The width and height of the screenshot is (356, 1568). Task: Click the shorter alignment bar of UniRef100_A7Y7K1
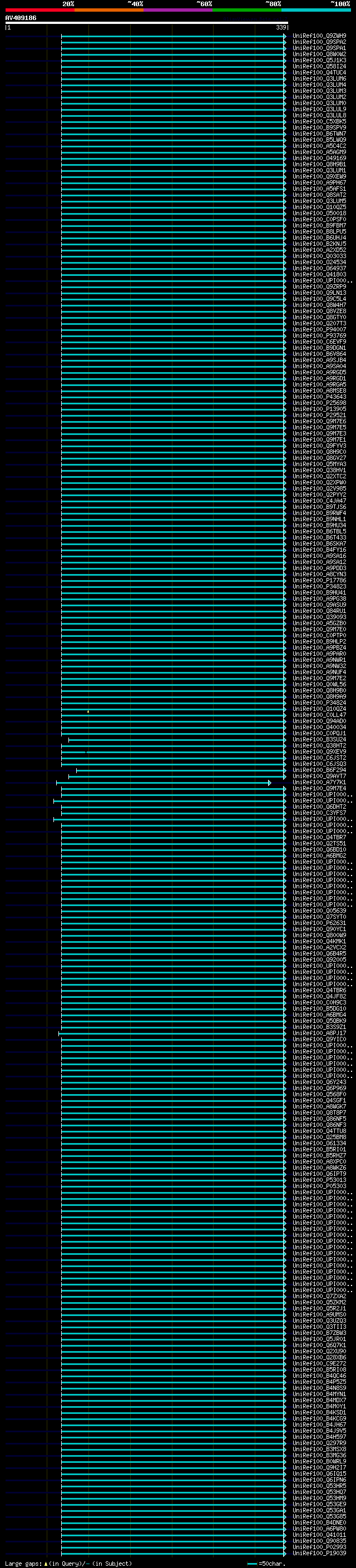tap(164, 783)
